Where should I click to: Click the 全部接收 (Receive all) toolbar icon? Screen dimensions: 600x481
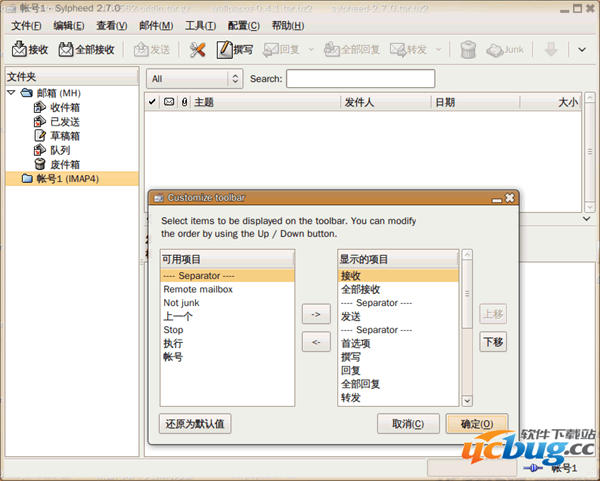[67, 49]
